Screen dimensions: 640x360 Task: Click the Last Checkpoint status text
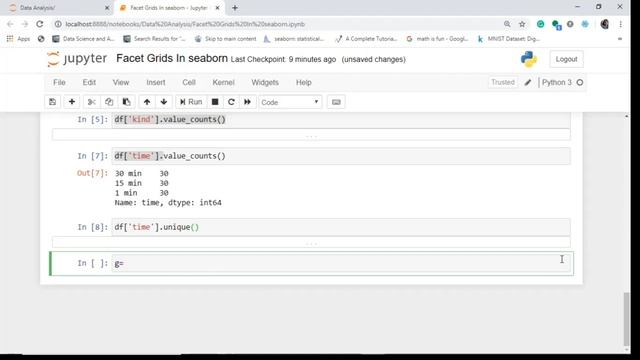click(x=283, y=60)
